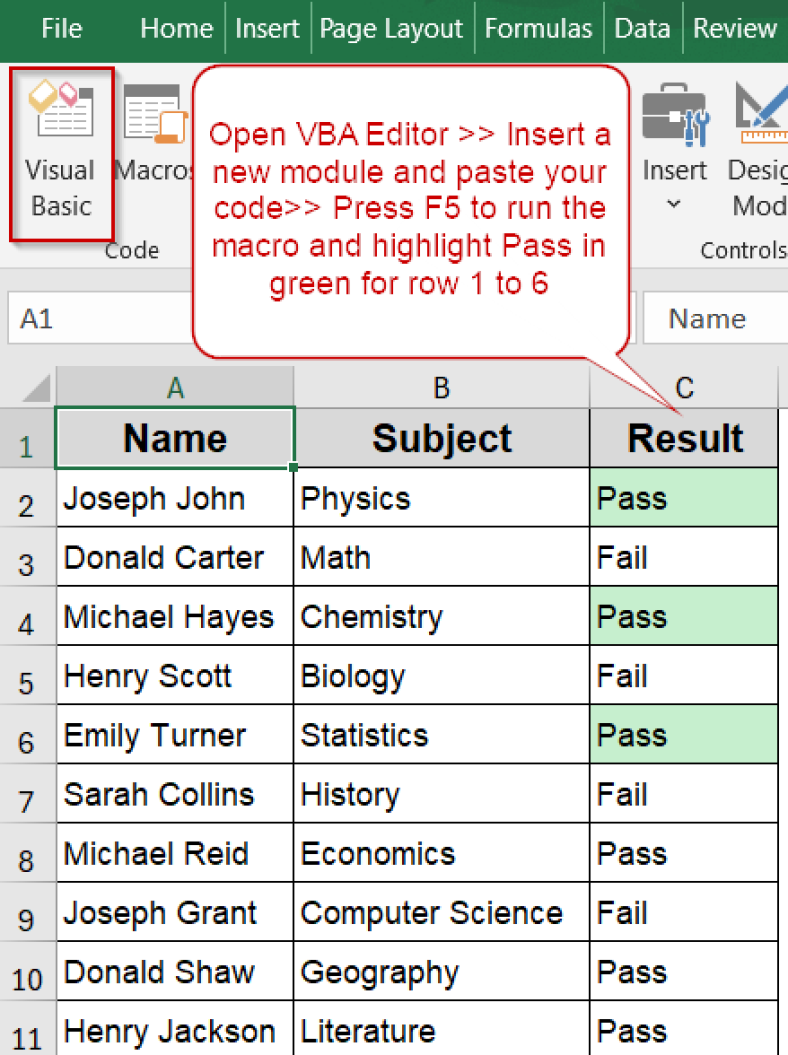788x1055 pixels.
Task: Open the File menu
Action: tap(61, 29)
